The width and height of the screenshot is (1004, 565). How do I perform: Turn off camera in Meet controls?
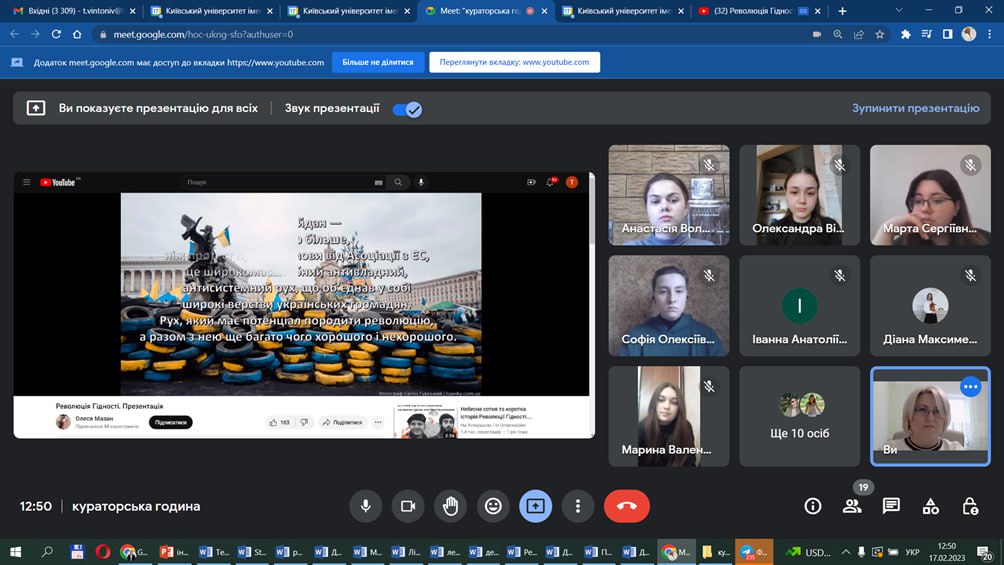coord(408,506)
